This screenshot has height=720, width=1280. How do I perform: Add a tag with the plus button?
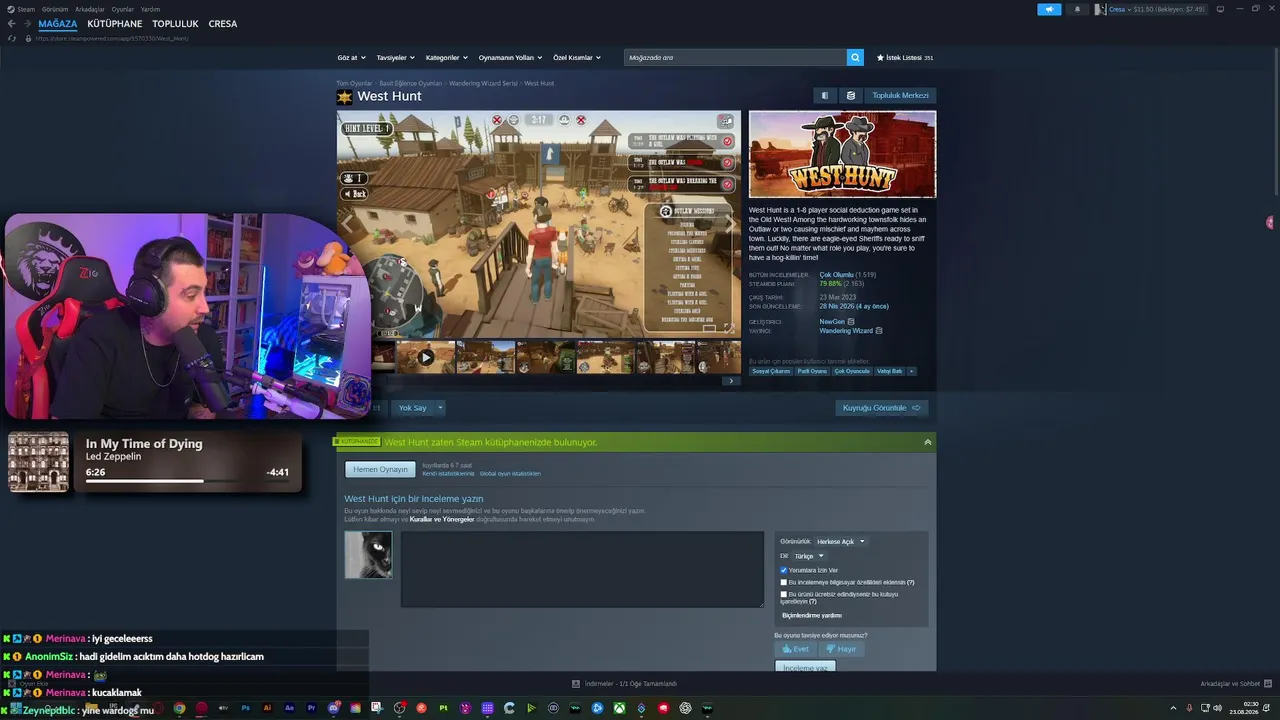click(x=911, y=371)
